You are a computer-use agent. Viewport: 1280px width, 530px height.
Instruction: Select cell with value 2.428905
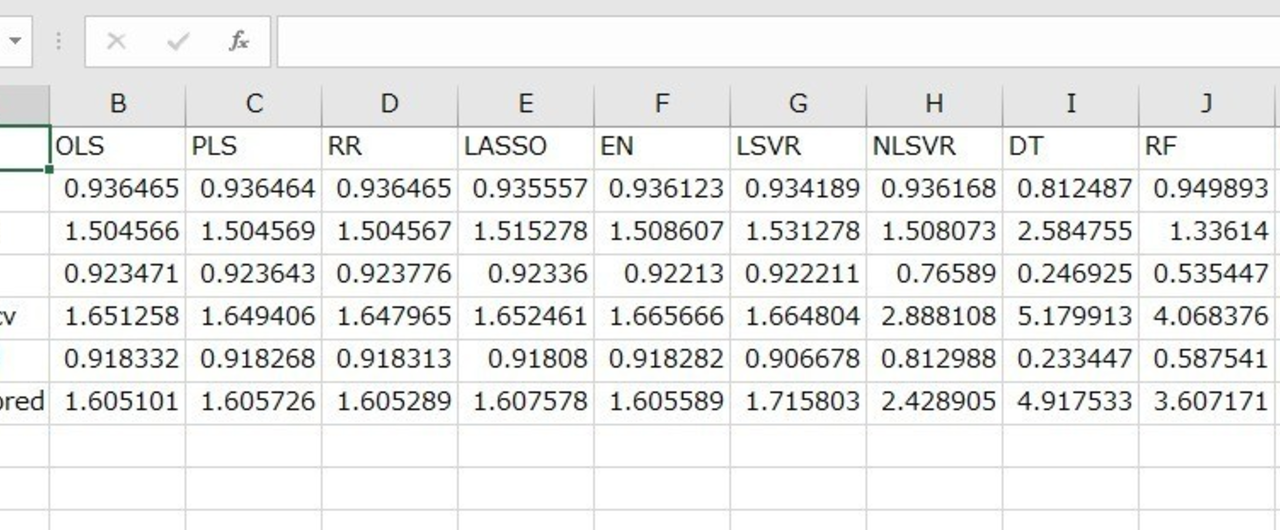point(934,402)
